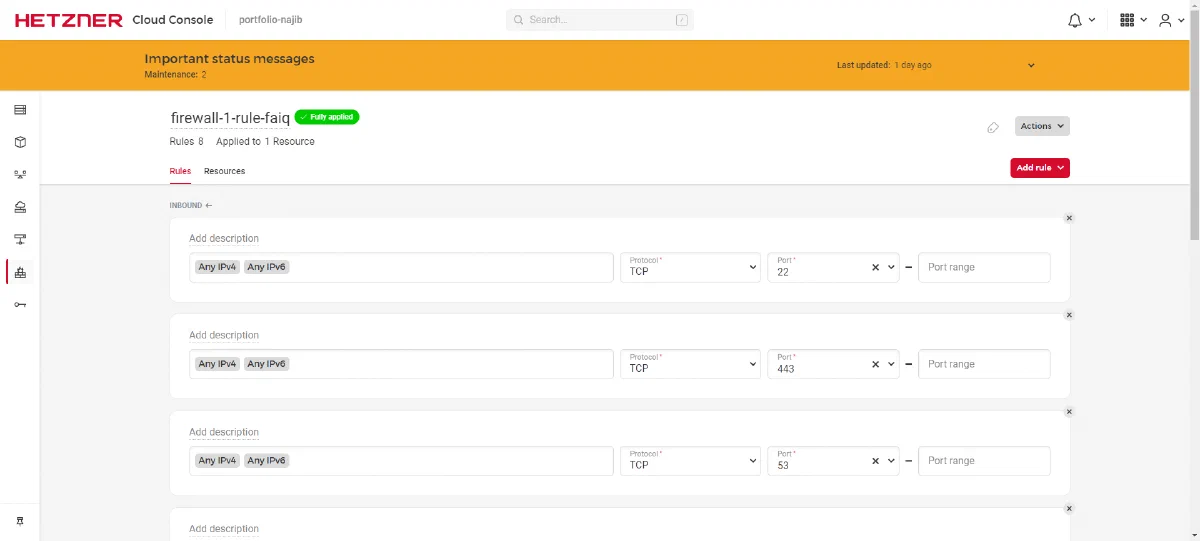Click Port range field for port 22 rule
The width and height of the screenshot is (1200, 541).
point(984,267)
